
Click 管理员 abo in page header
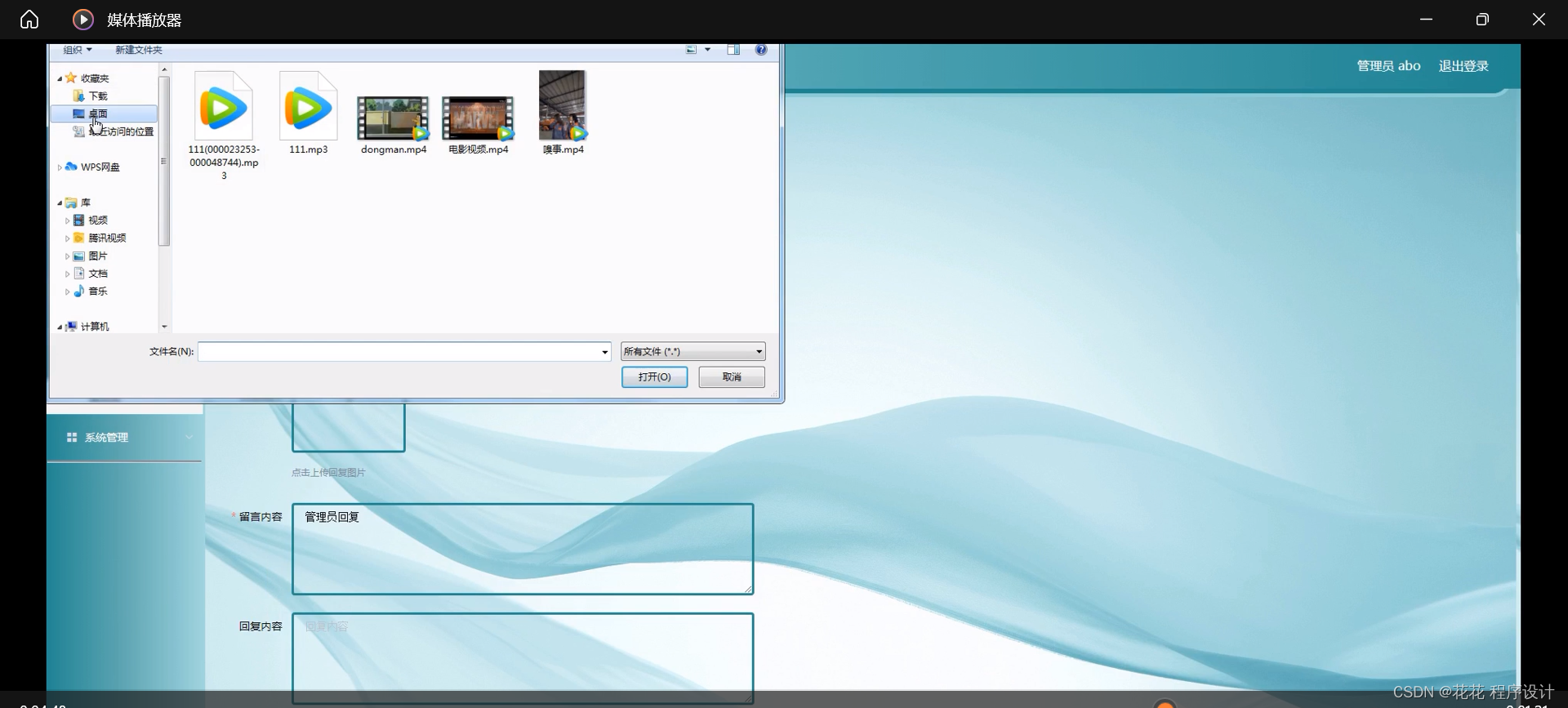pos(1388,66)
